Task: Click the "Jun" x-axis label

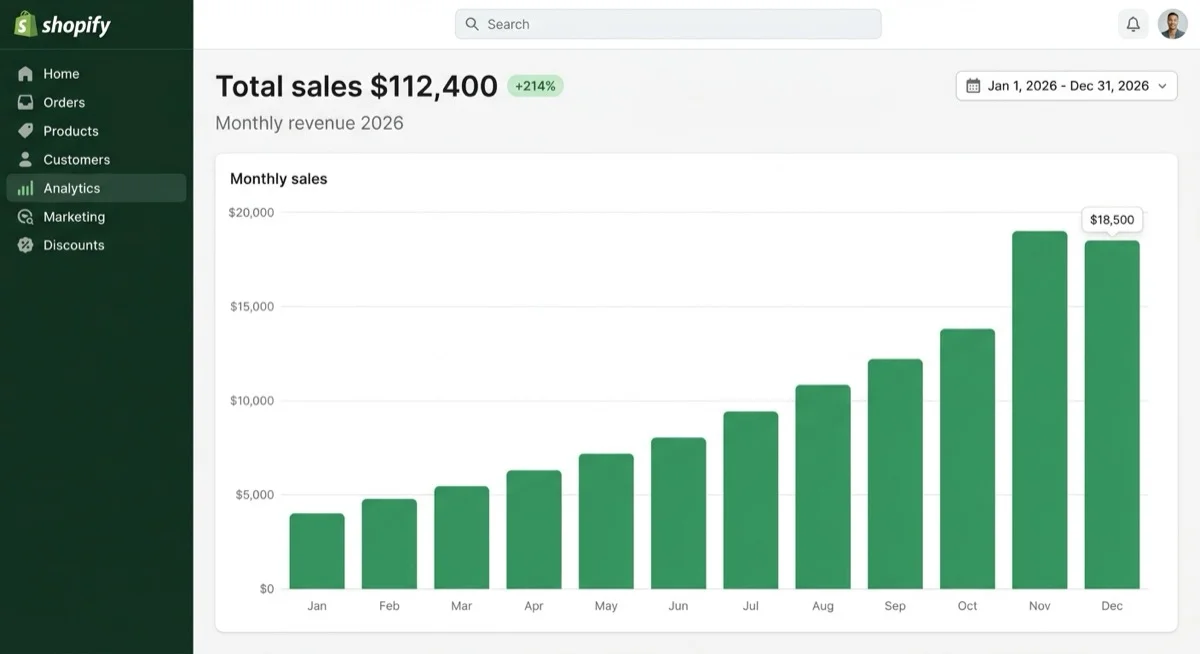Action: coord(678,606)
